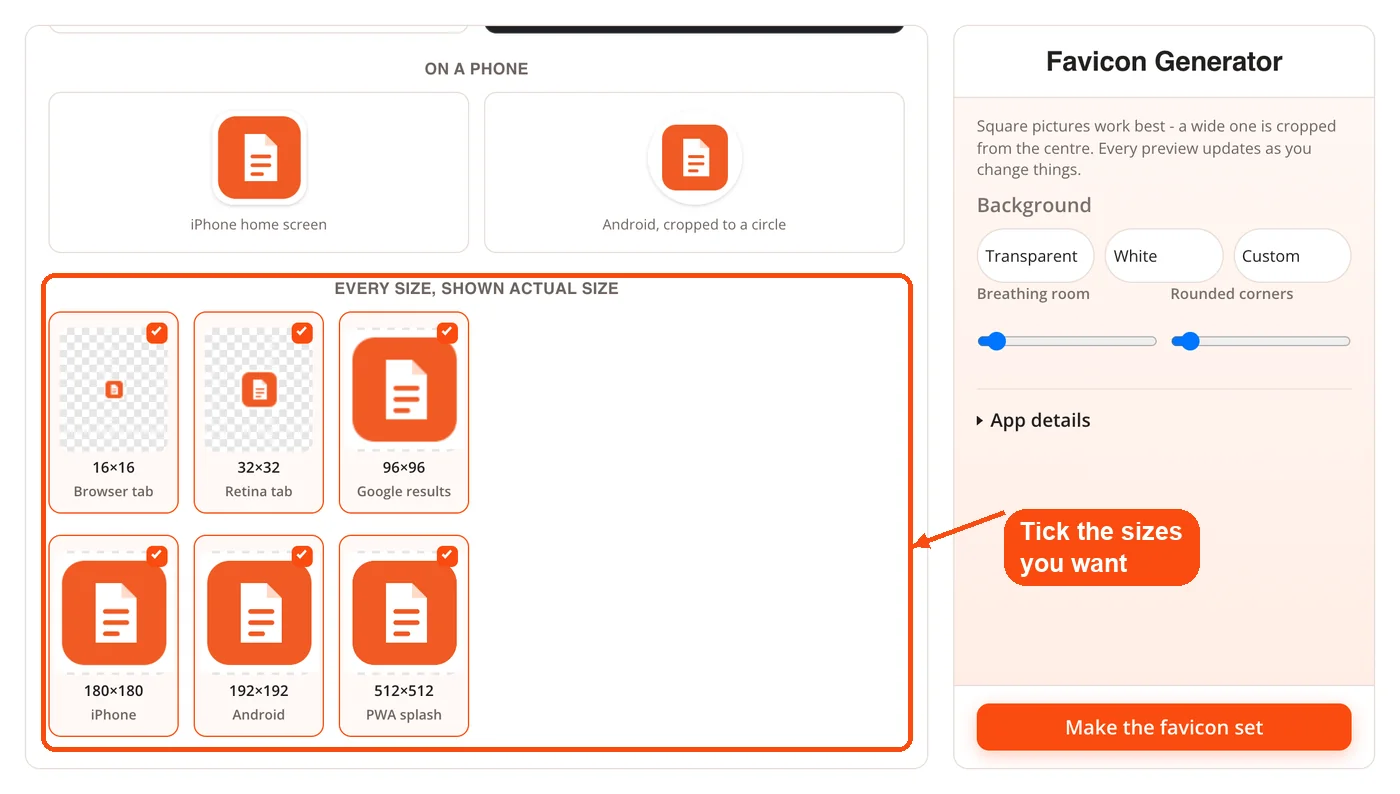Adjust the Breathing room slider

(x=1067, y=341)
